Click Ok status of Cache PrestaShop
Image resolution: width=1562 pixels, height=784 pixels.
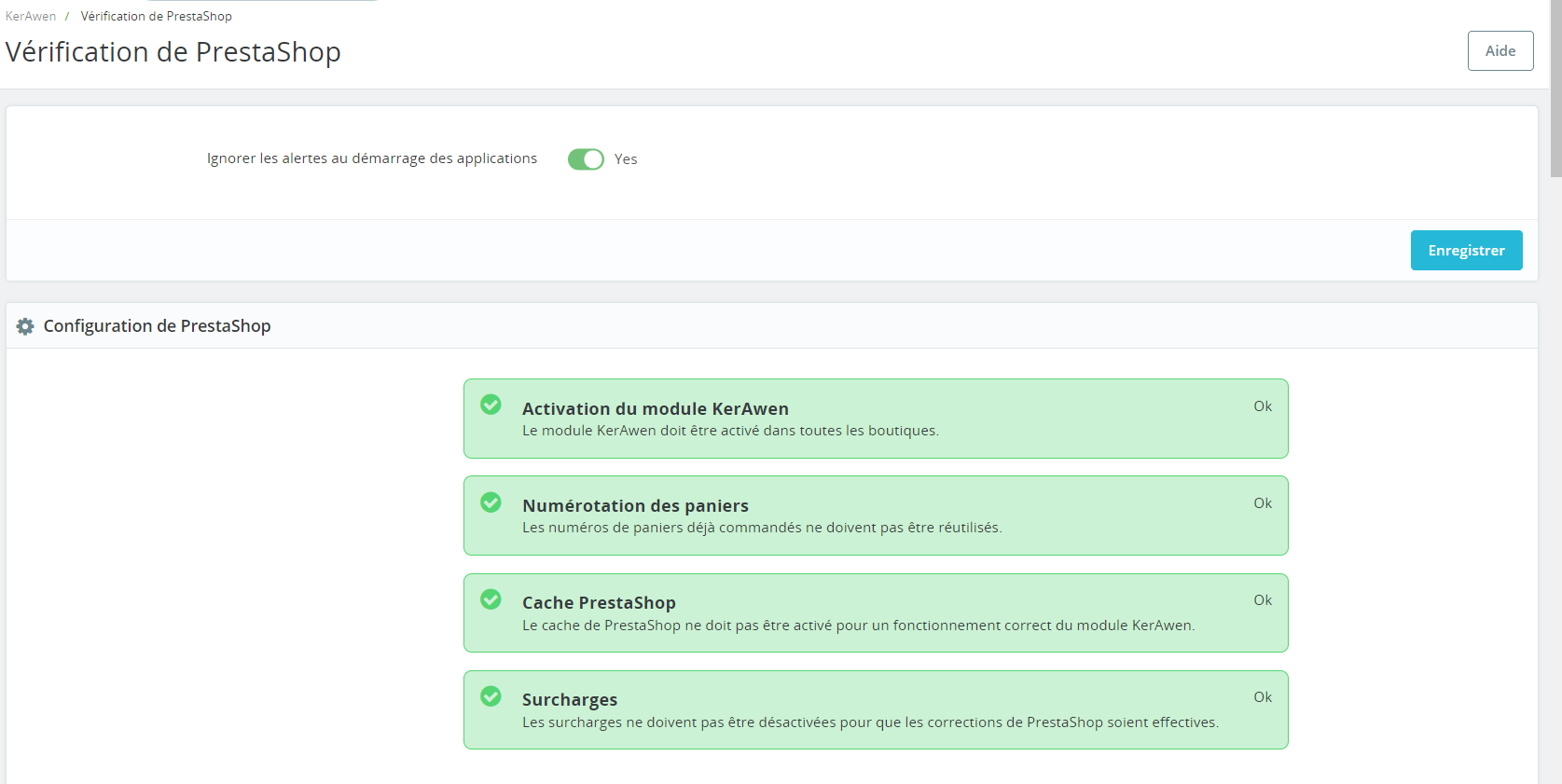tap(1263, 600)
